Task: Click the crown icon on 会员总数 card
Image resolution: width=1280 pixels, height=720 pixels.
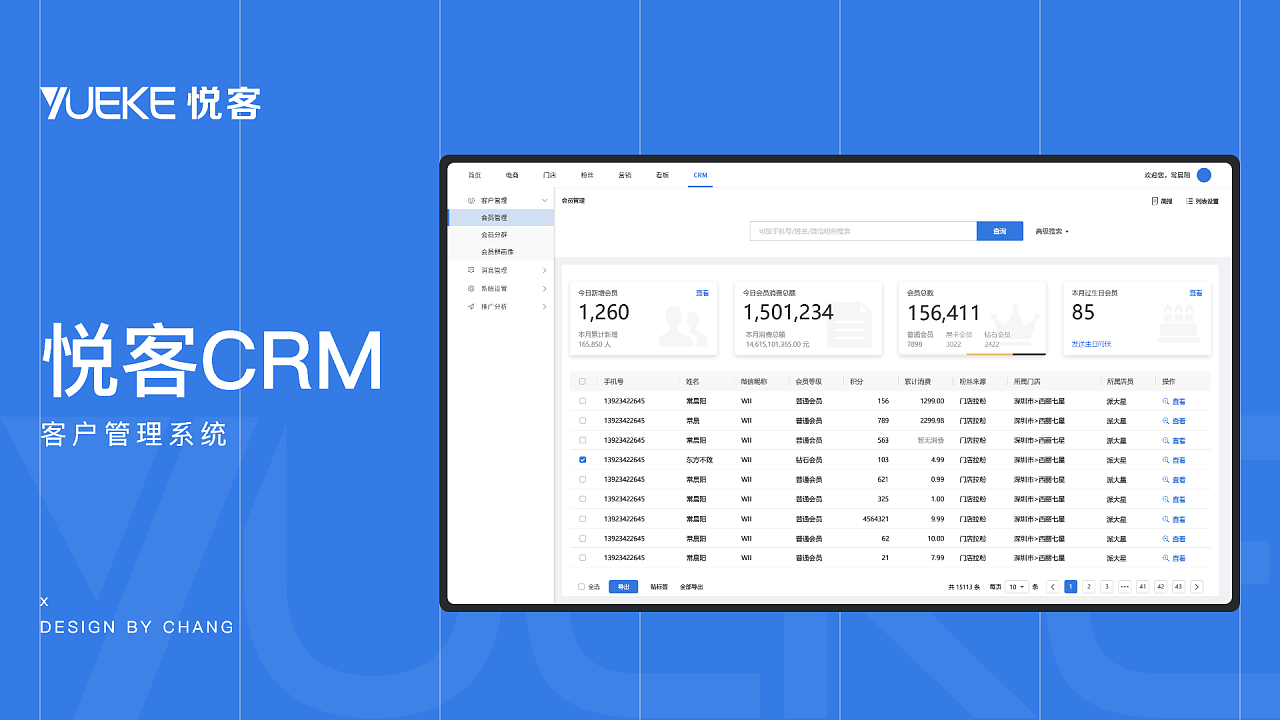Action: [1016, 325]
